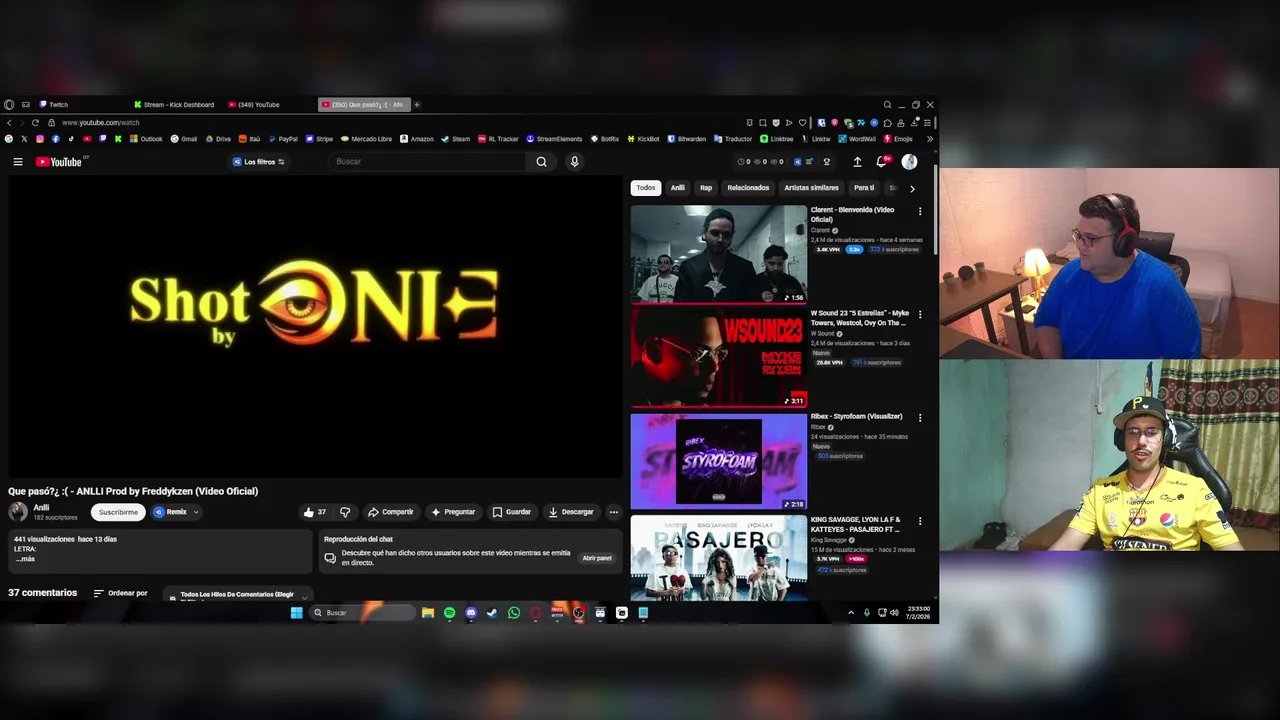Open the Ordenar por comments sort menu
Screen dimensions: 1280x720
point(121,593)
